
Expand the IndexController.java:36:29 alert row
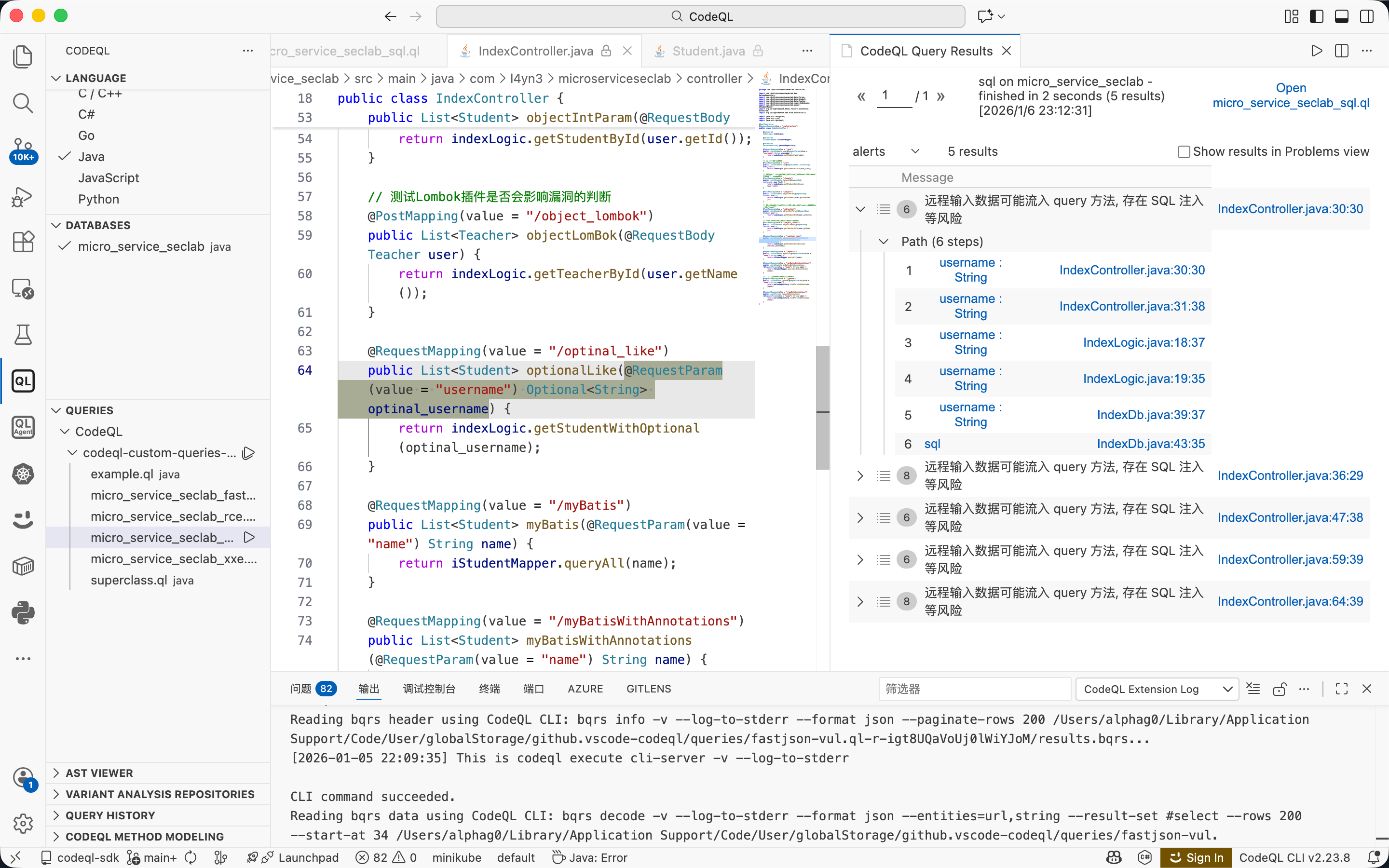860,475
